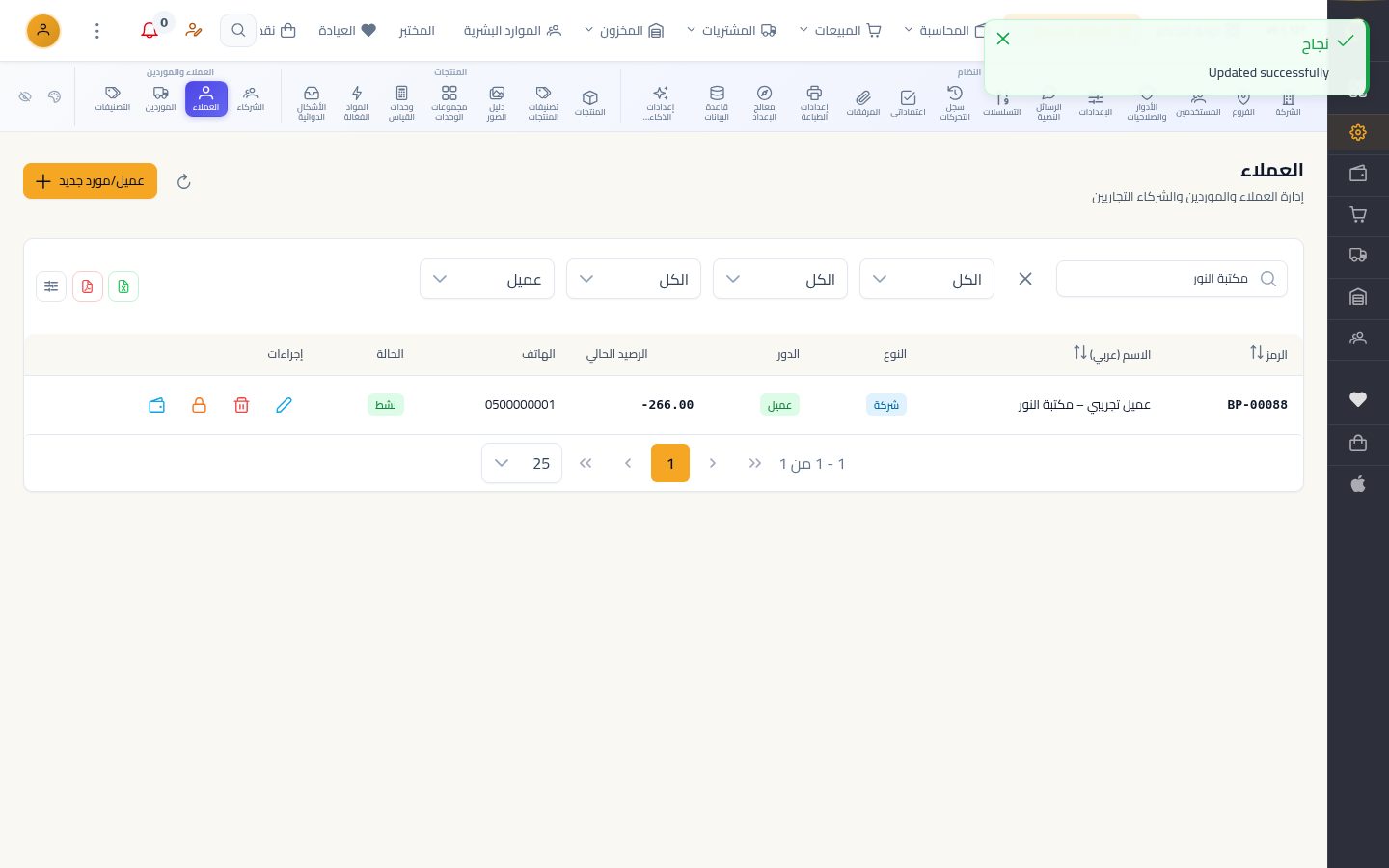Open Activity Log (سجل التحركات) icon
The width and height of the screenshot is (1389, 868).
click(955, 102)
